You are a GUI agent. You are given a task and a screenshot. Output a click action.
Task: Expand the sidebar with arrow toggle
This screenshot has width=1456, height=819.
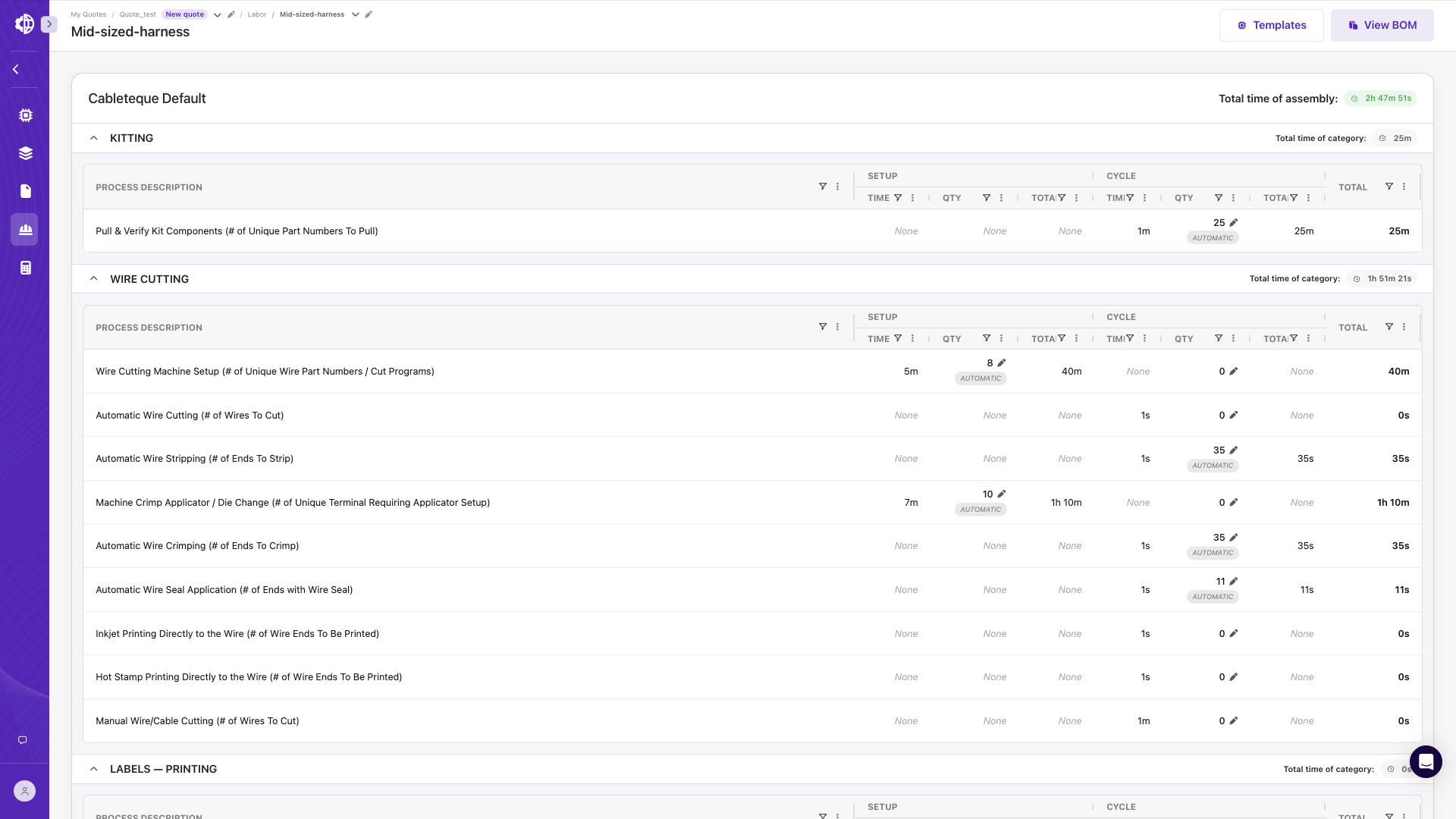point(49,24)
